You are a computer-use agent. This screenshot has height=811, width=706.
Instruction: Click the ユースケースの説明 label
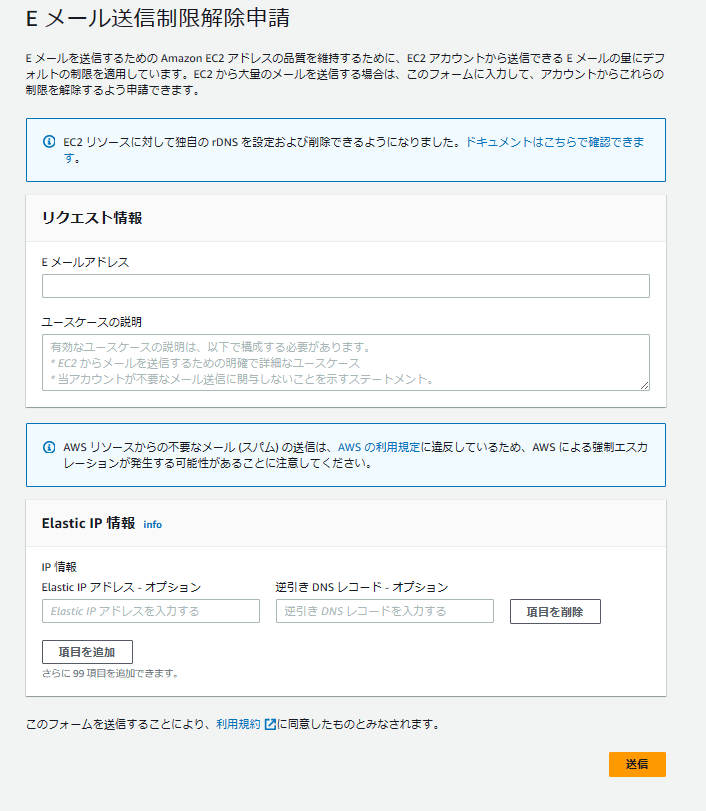click(x=92, y=322)
